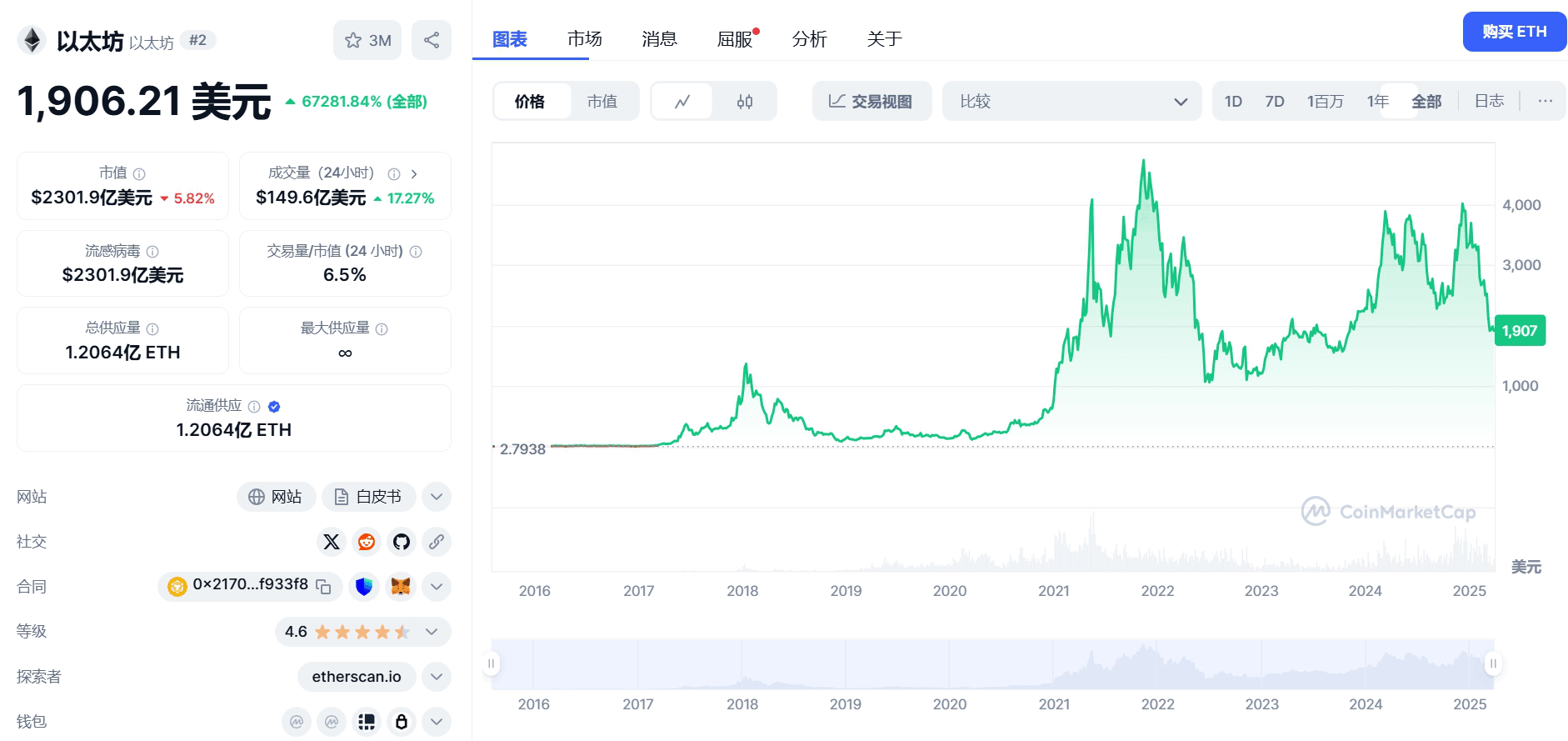Open the 图表 tab
This screenshot has height=741, width=1568.
[x=510, y=39]
